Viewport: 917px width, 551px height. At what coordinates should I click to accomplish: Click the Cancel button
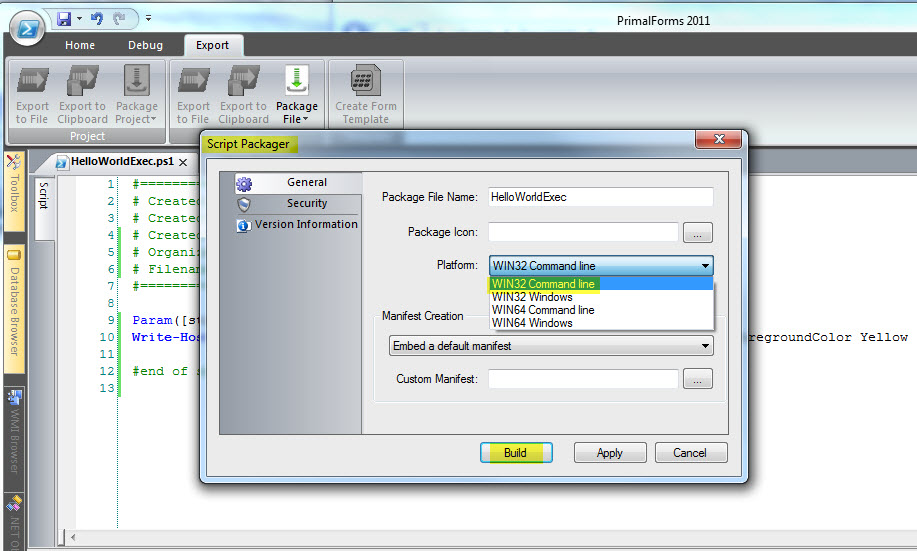691,453
